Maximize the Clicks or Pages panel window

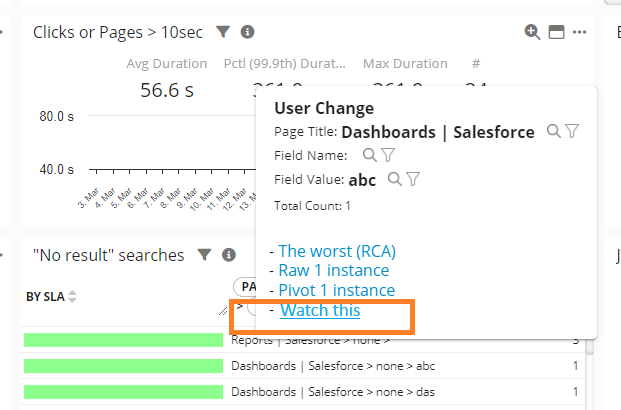click(x=556, y=32)
